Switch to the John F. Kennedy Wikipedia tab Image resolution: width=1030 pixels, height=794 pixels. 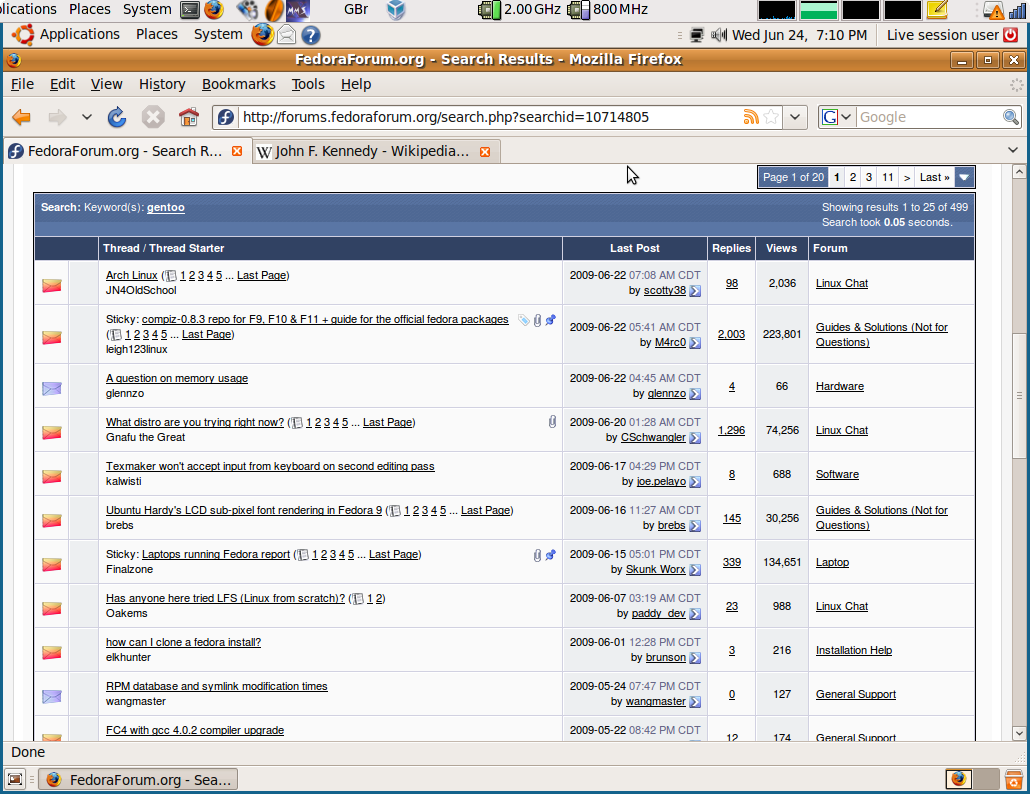click(x=376, y=152)
